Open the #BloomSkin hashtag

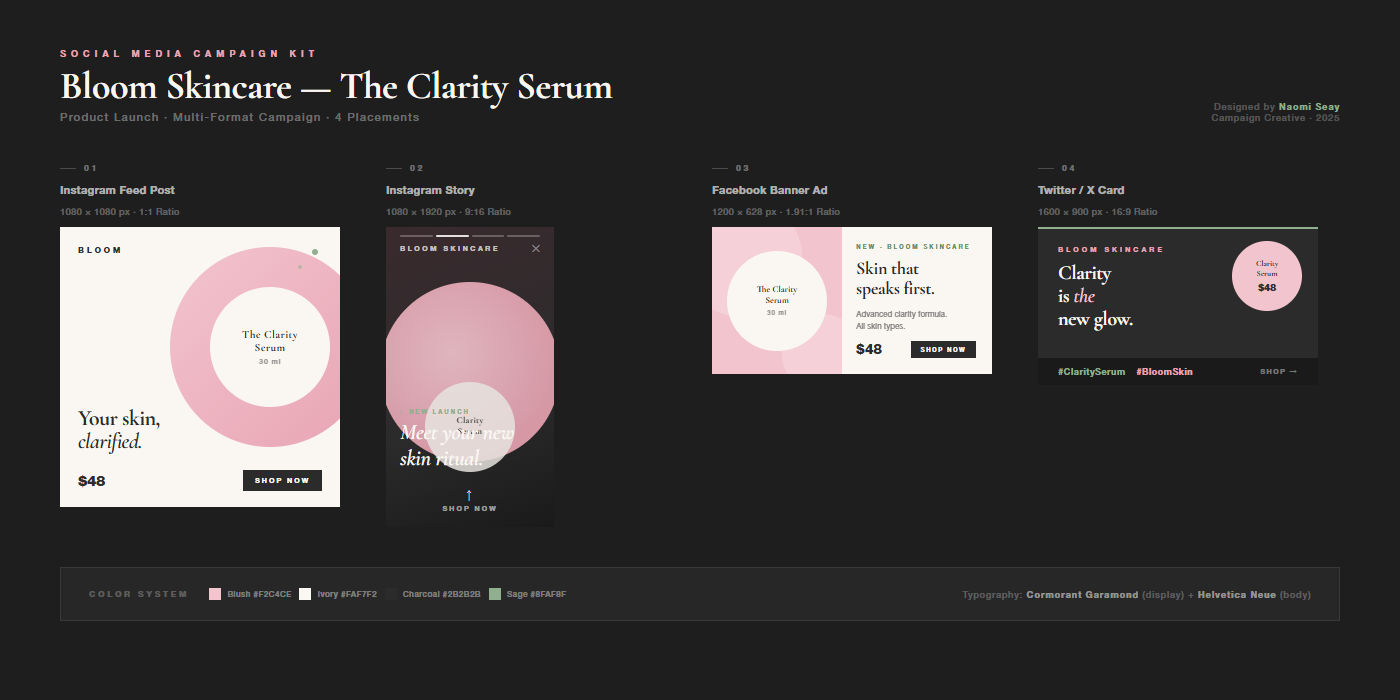(1164, 372)
